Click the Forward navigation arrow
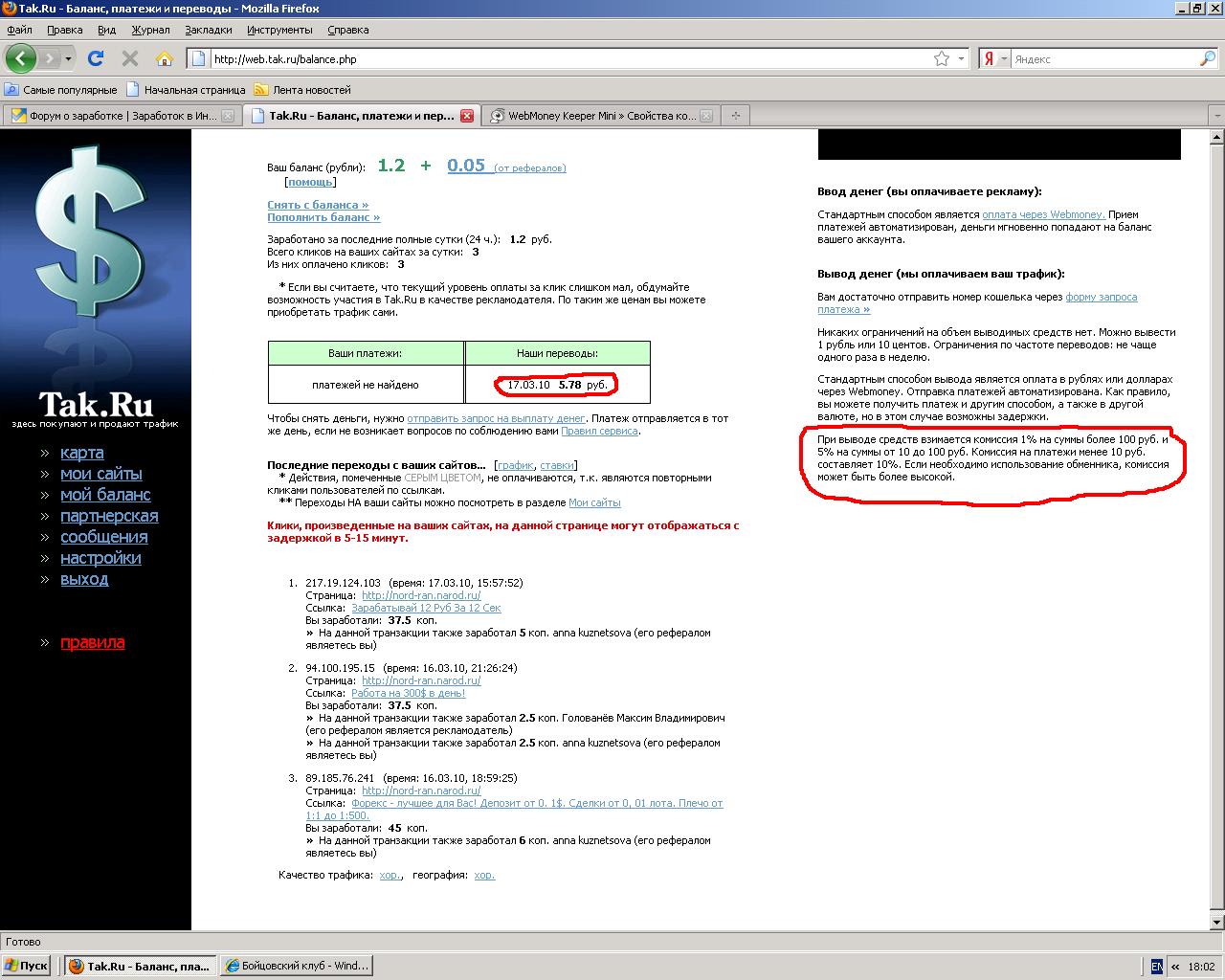The image size is (1225, 980). 49,58
